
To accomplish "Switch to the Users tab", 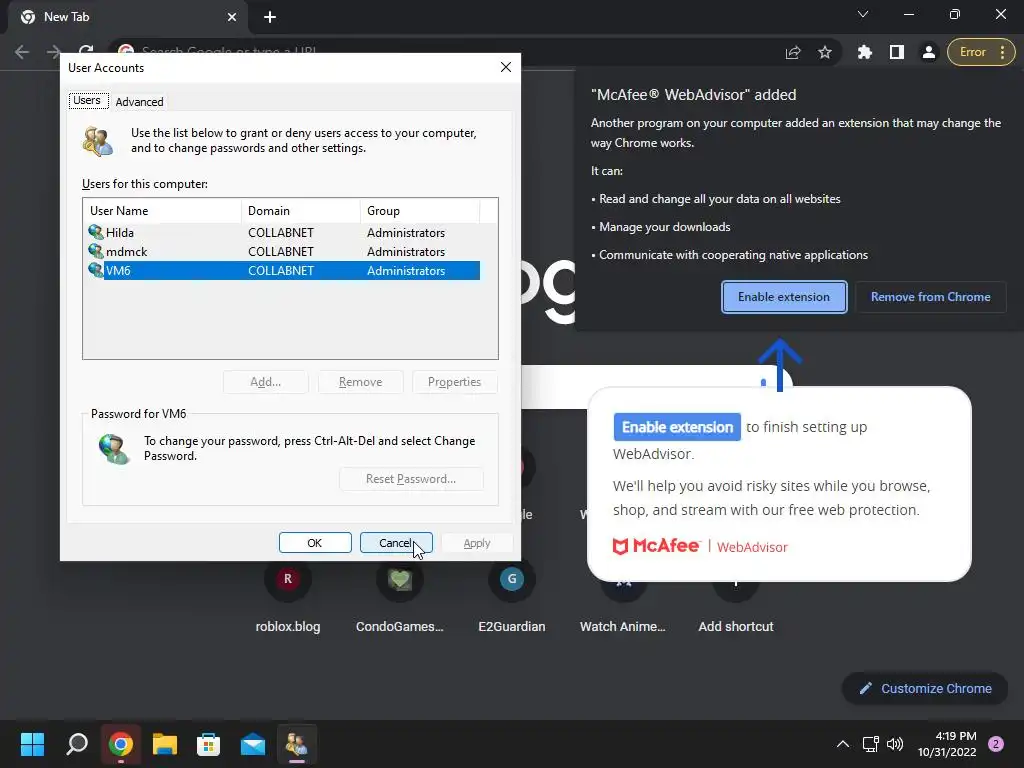I will click(x=88, y=101).
